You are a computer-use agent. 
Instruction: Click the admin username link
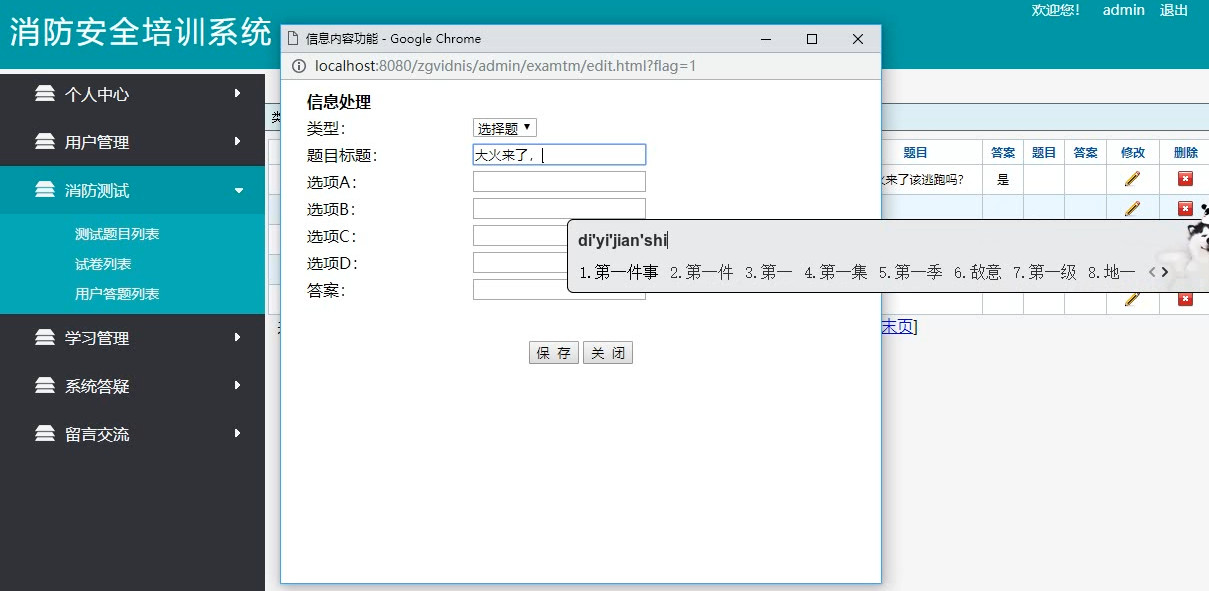tap(1123, 10)
